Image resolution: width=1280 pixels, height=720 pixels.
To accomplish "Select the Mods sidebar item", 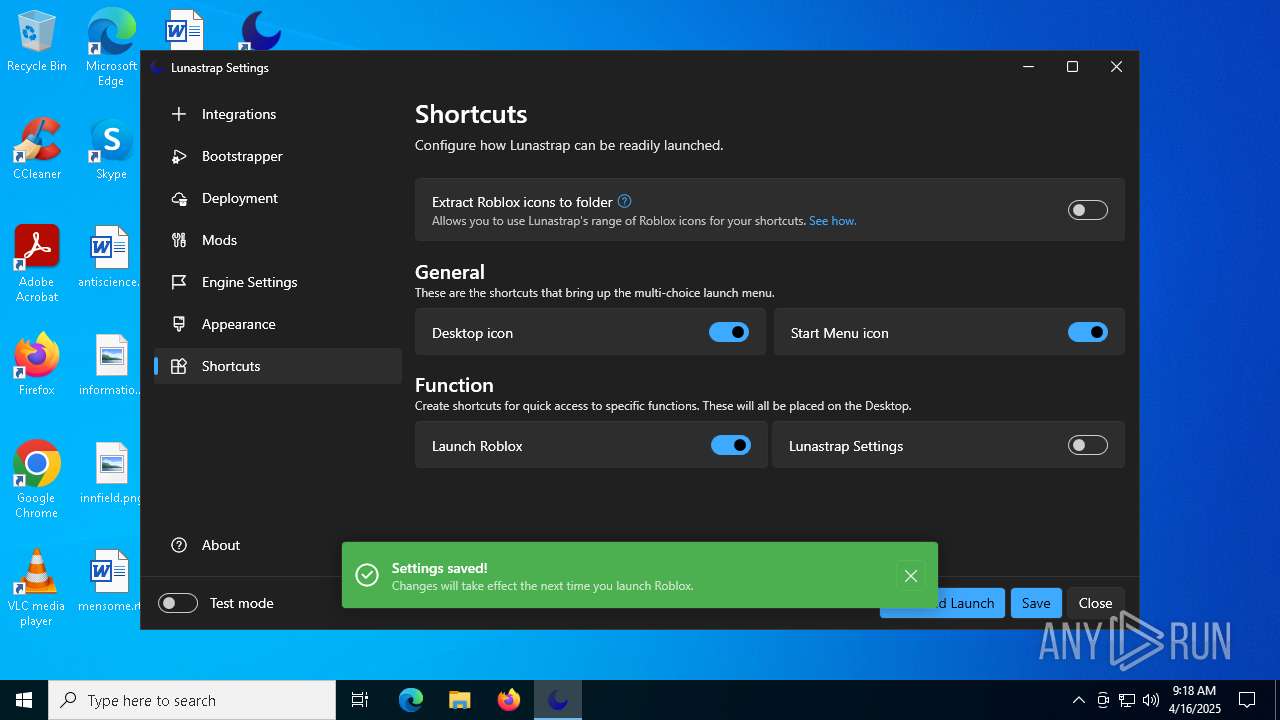I will click(x=278, y=240).
